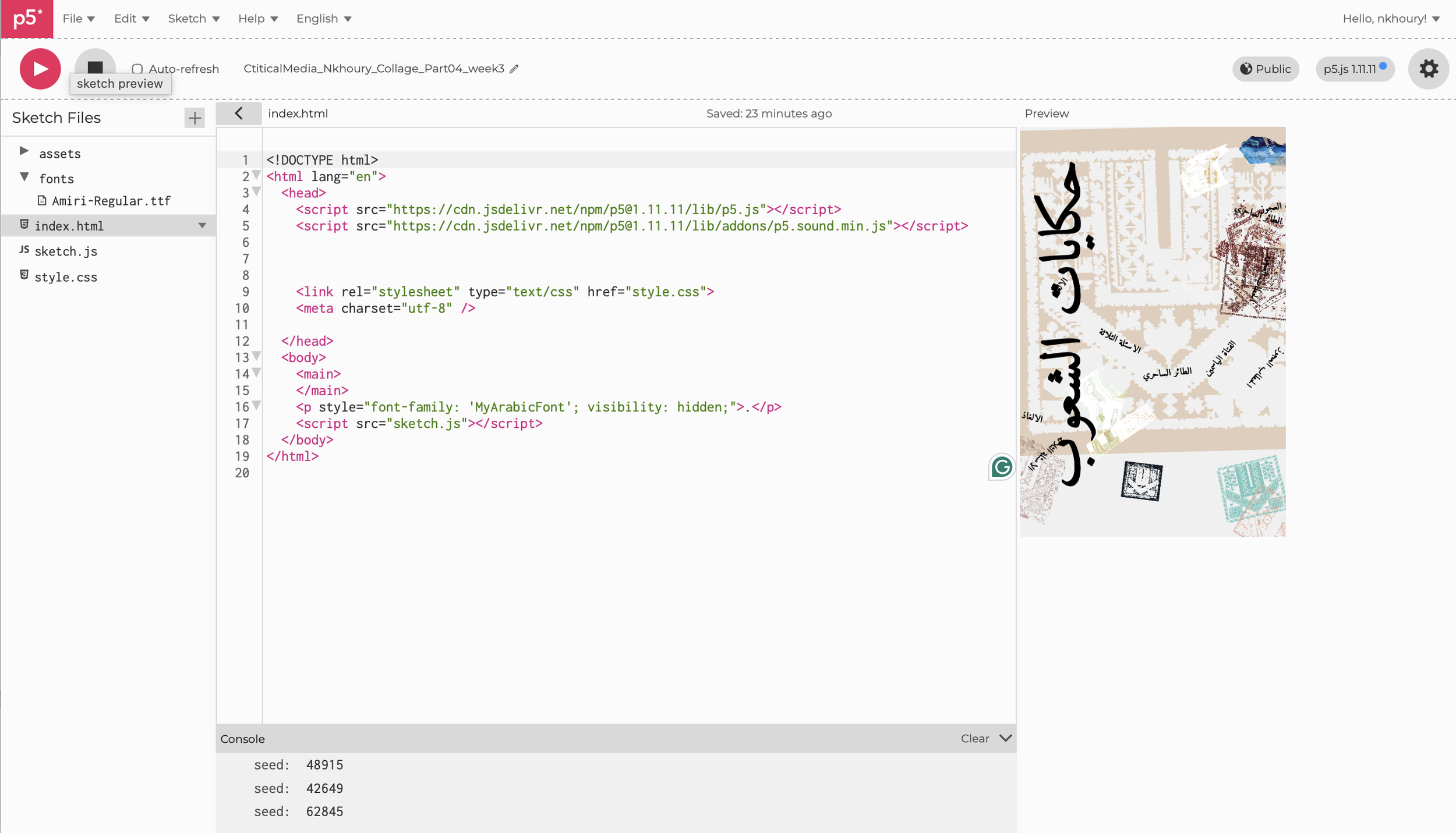The image size is (1456, 833).
Task: Open the p5.js 1.11.11 version selector
Action: 1355,69
